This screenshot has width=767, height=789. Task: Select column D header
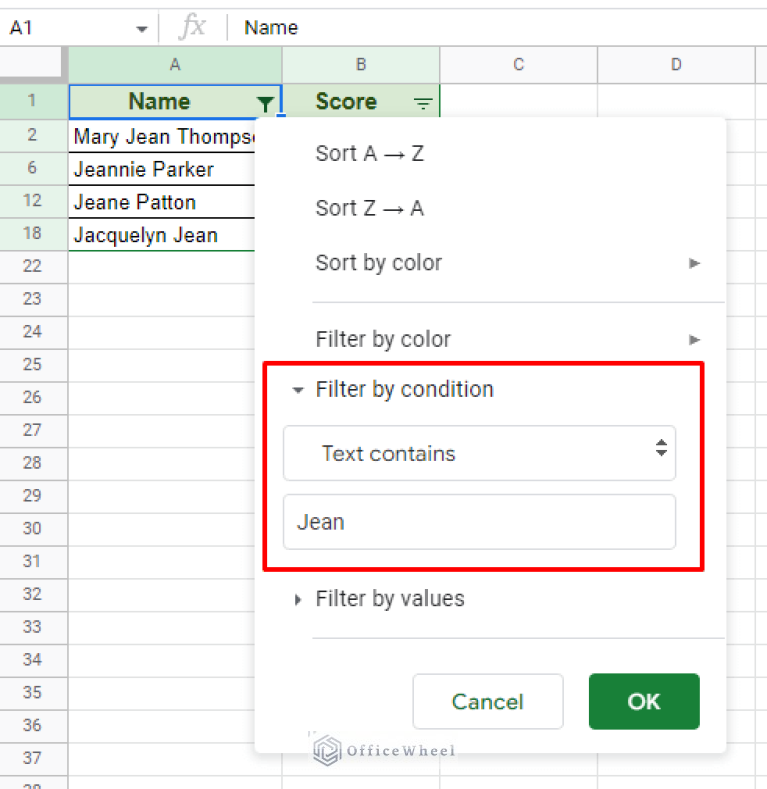(676, 65)
